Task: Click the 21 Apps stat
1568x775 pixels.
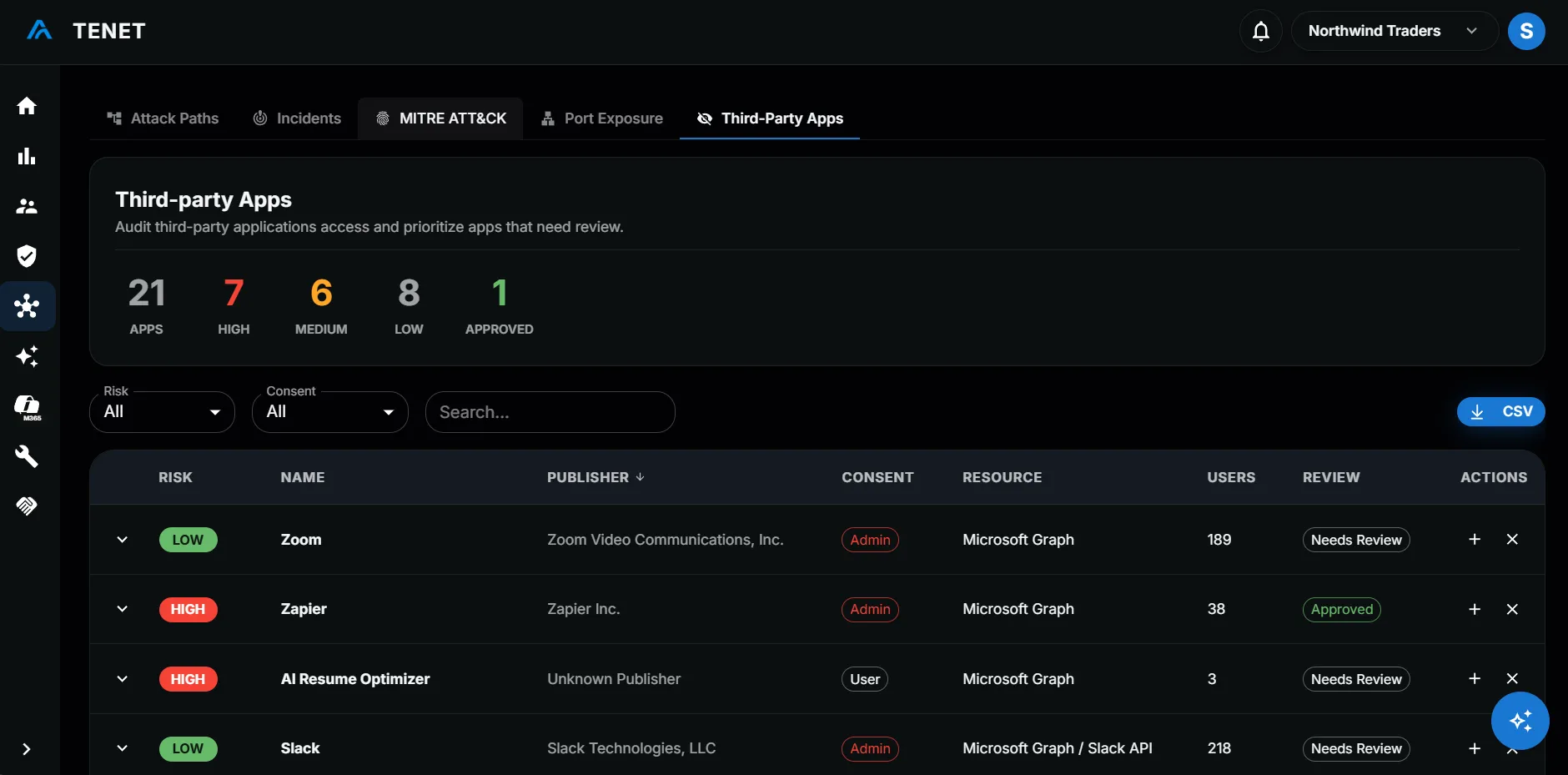Action: tap(147, 306)
